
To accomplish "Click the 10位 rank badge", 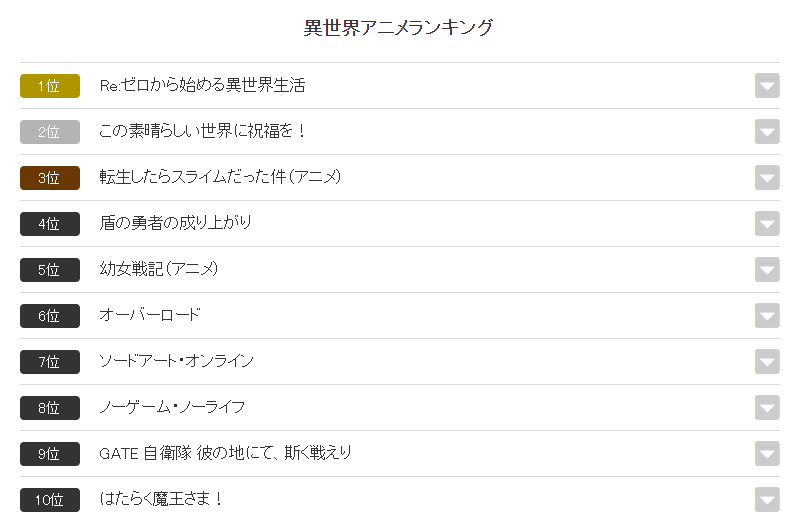I will (x=50, y=500).
